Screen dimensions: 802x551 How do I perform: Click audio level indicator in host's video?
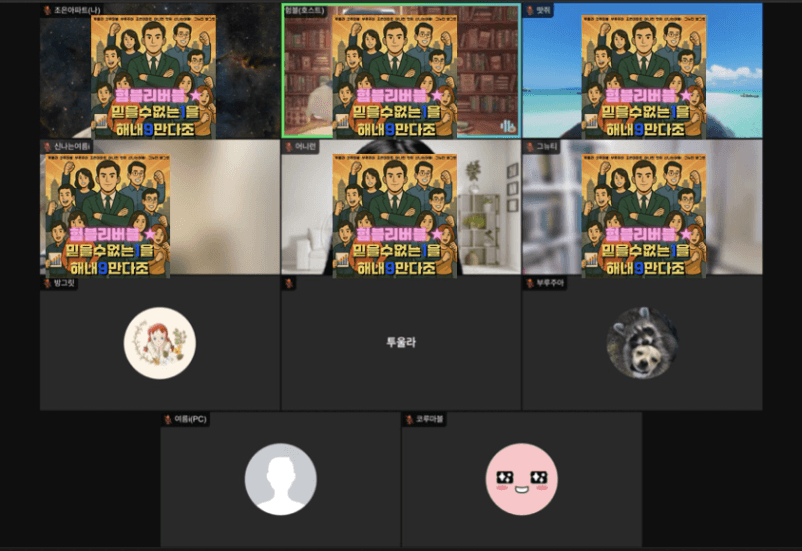(x=507, y=126)
